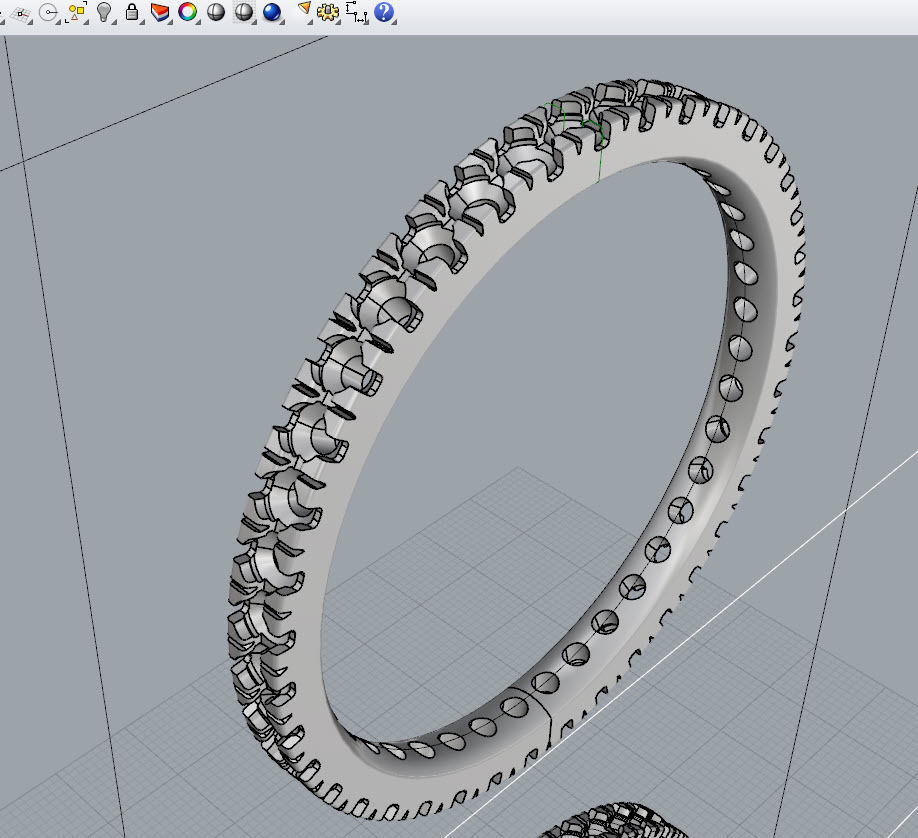Open the color wheel properties icon
This screenshot has width=918, height=838.
point(187,12)
